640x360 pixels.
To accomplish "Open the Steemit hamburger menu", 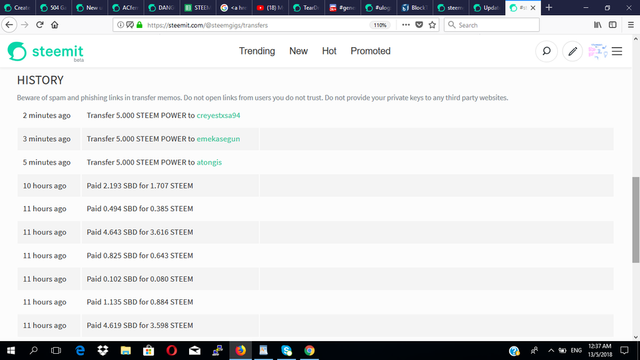I will pos(617,51).
